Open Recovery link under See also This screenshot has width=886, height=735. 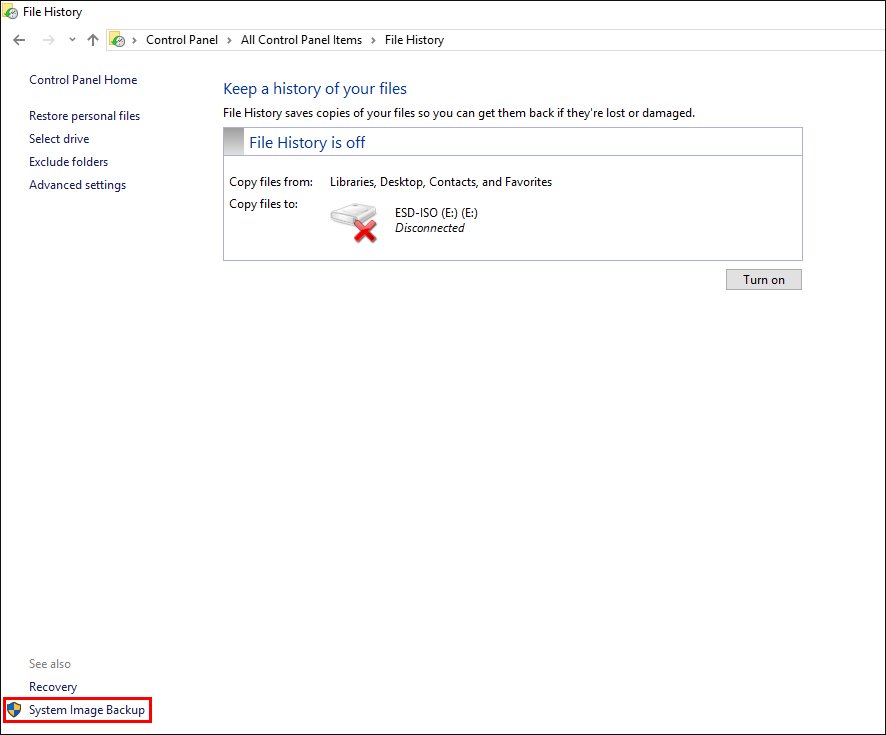point(53,687)
